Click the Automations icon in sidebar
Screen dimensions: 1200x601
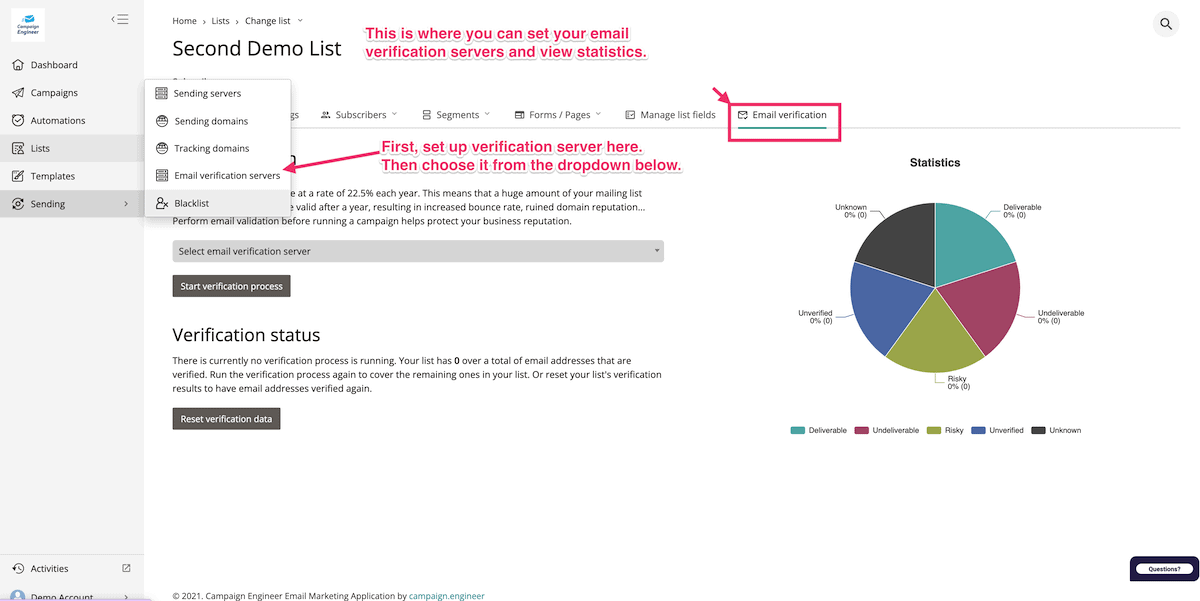click(x=18, y=121)
